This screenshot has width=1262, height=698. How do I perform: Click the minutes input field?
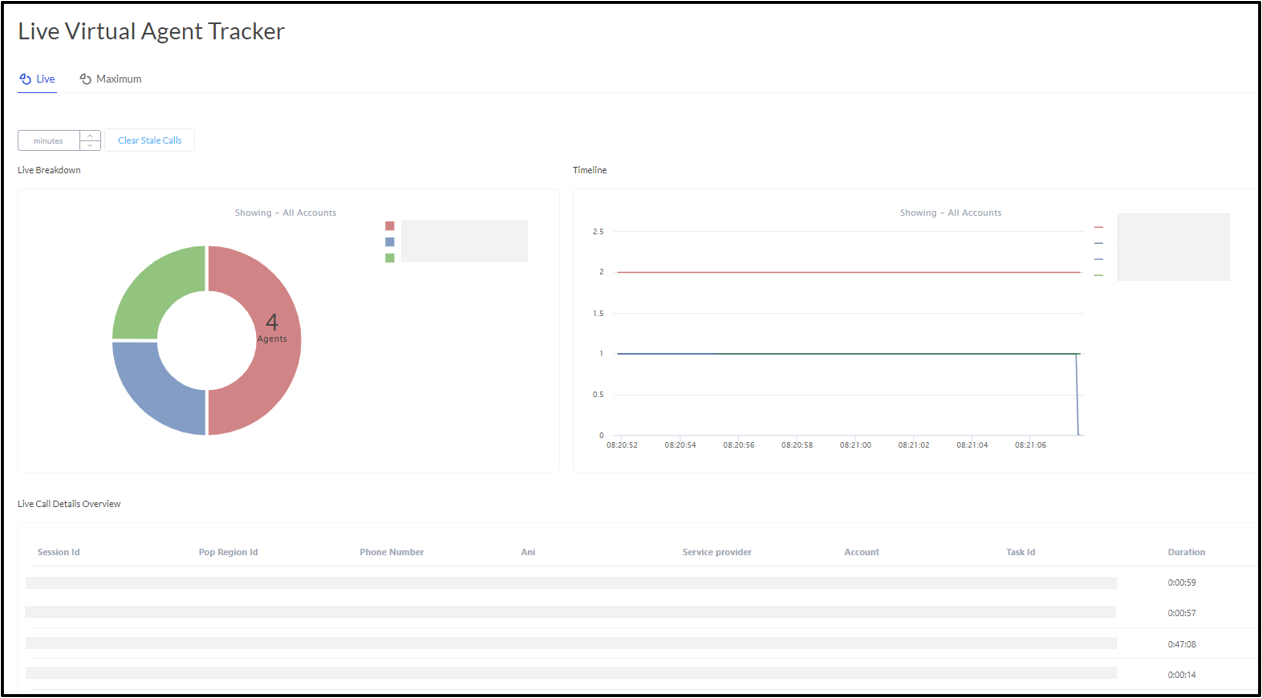pos(48,141)
